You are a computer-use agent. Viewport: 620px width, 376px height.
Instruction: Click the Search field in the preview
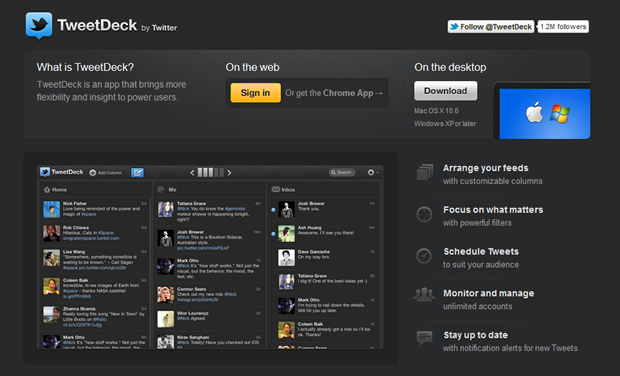pyautogui.click(x=342, y=172)
